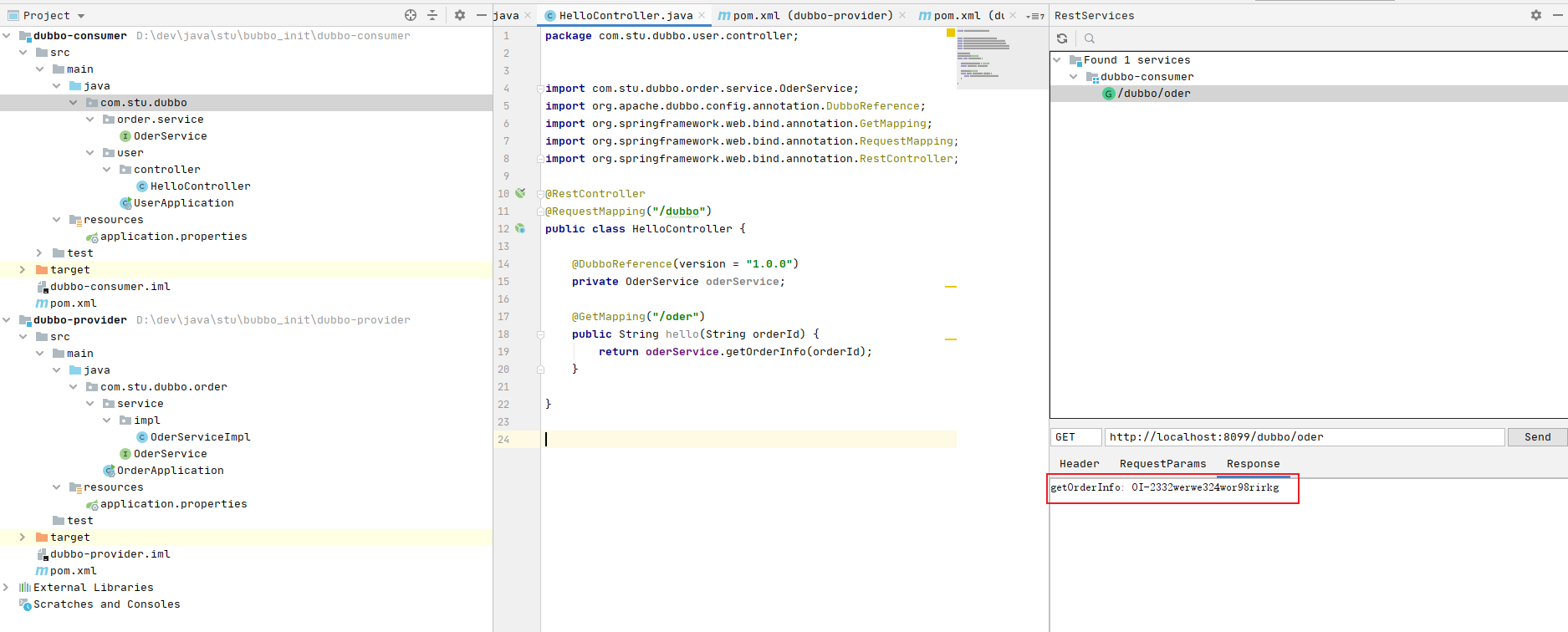
Task: Click the RestServices search magnifier icon
Action: coord(1090,38)
